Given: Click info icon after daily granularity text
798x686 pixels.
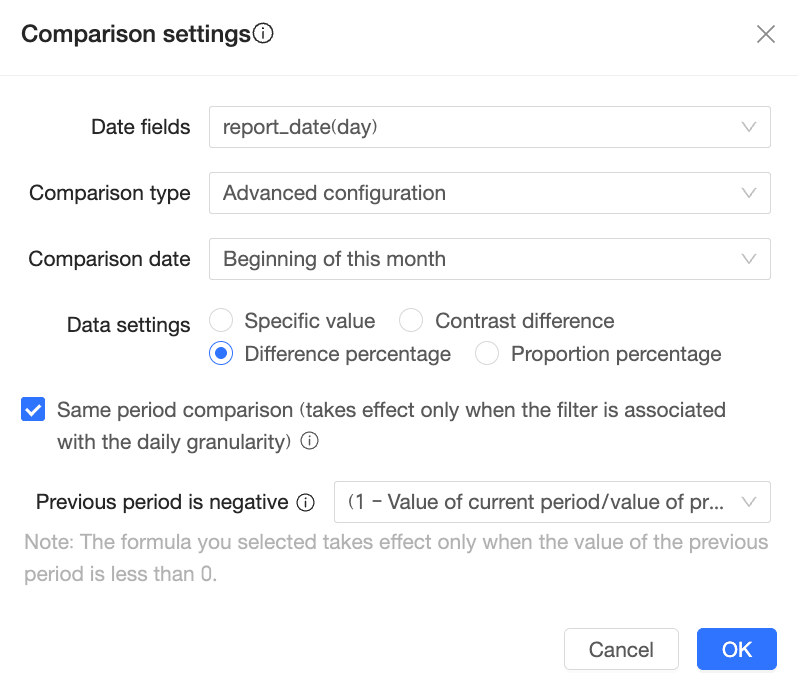Looking at the screenshot, I should pos(310,441).
